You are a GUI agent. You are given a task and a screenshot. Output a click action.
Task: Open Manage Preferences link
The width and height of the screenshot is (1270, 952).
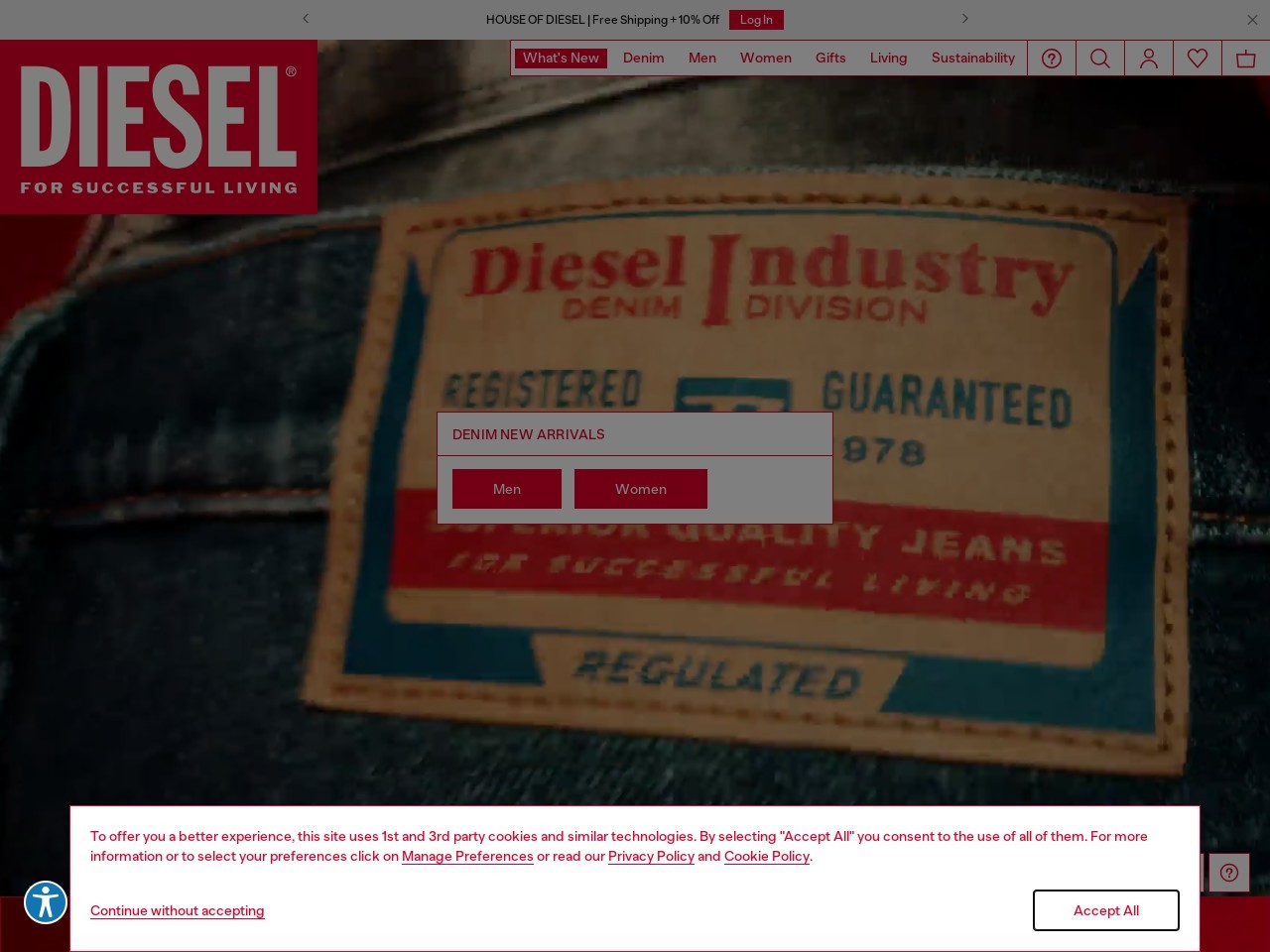coord(467,857)
